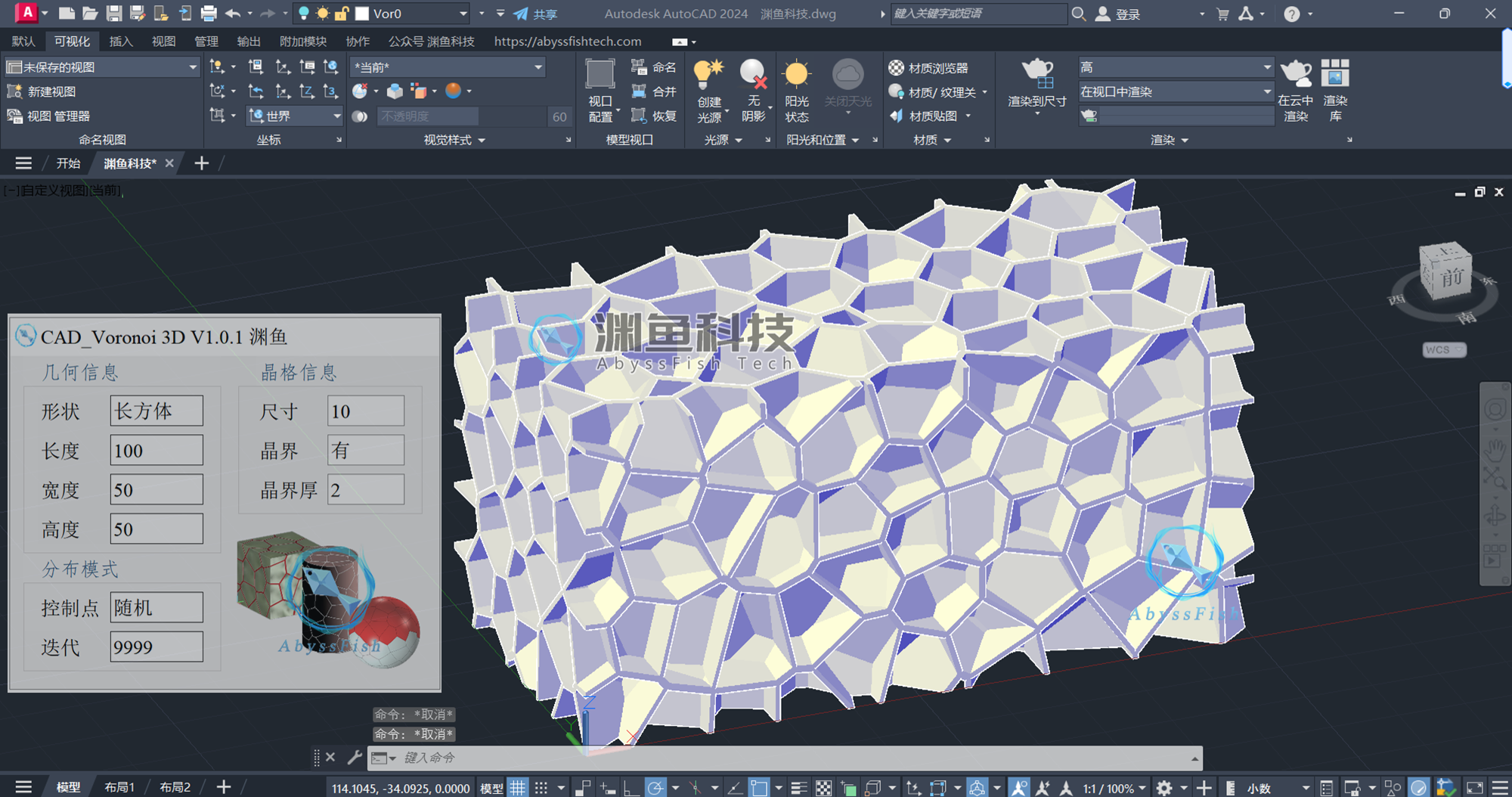The height and width of the screenshot is (797, 1512).
Task: Switch to the 输出 ribbon tab
Action: tap(248, 42)
